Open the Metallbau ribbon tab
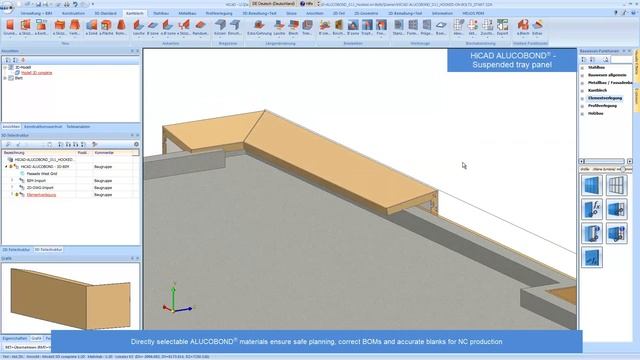 click(187, 13)
